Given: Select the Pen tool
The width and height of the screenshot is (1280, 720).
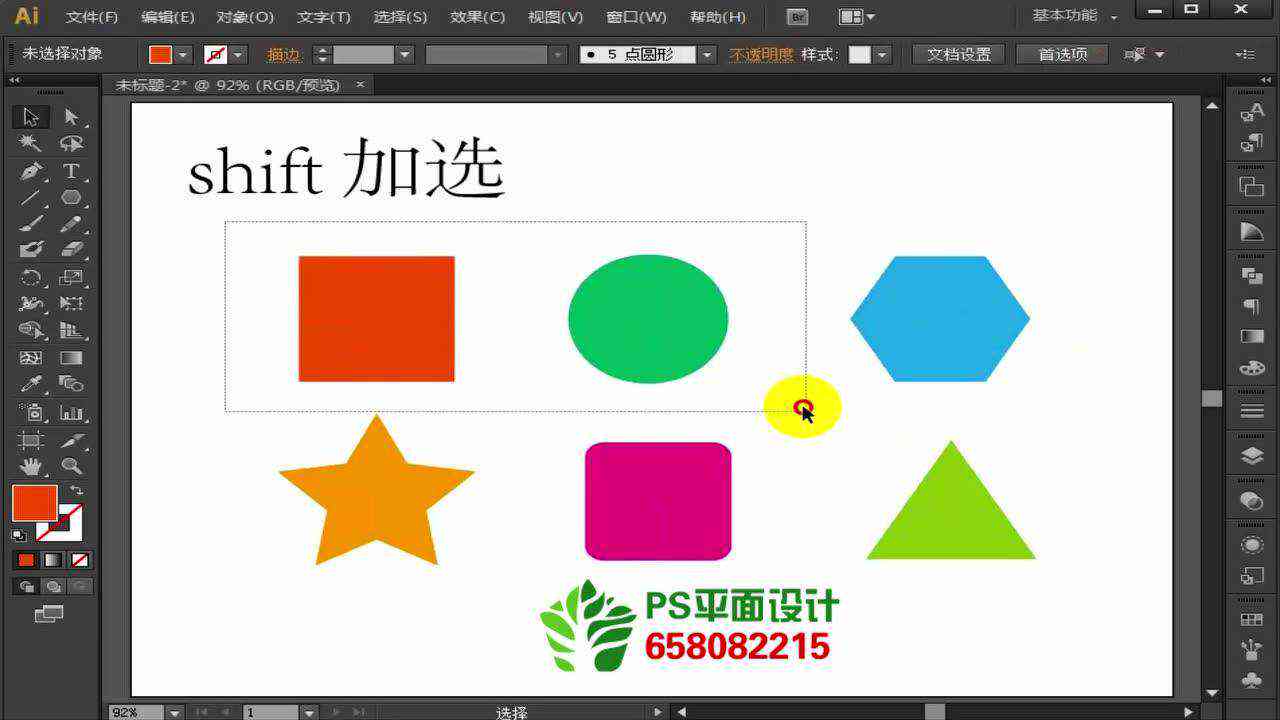Looking at the screenshot, I should [31, 171].
